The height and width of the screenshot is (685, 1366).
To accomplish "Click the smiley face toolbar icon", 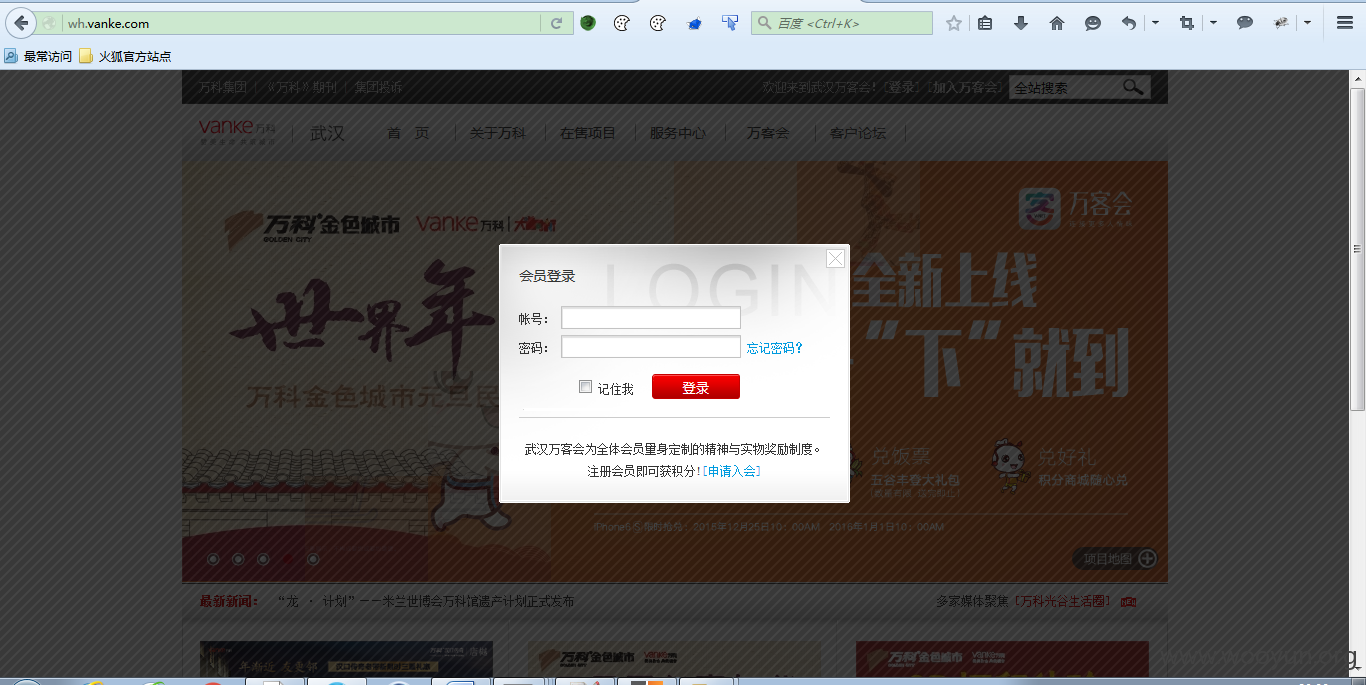I will click(x=1093, y=23).
